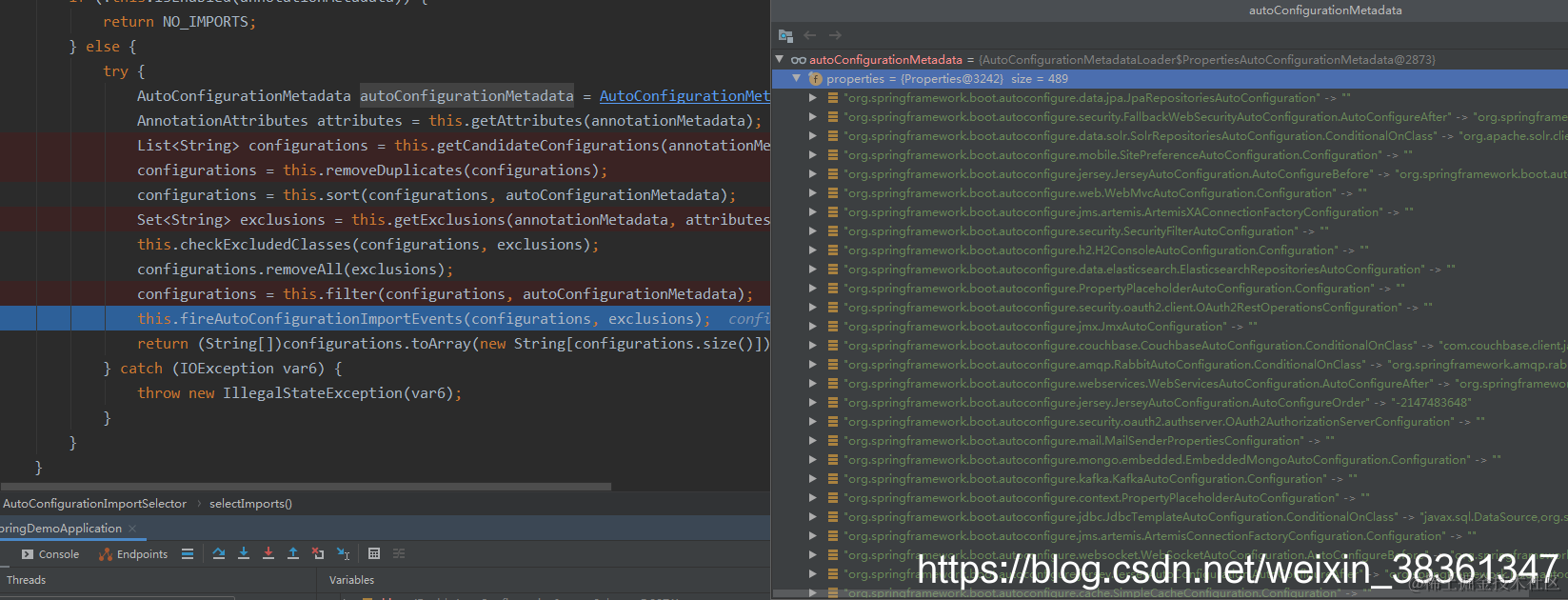The image size is (1568, 600).
Task: Collapse the autoConfigurationMetadata root node
Action: 780,59
